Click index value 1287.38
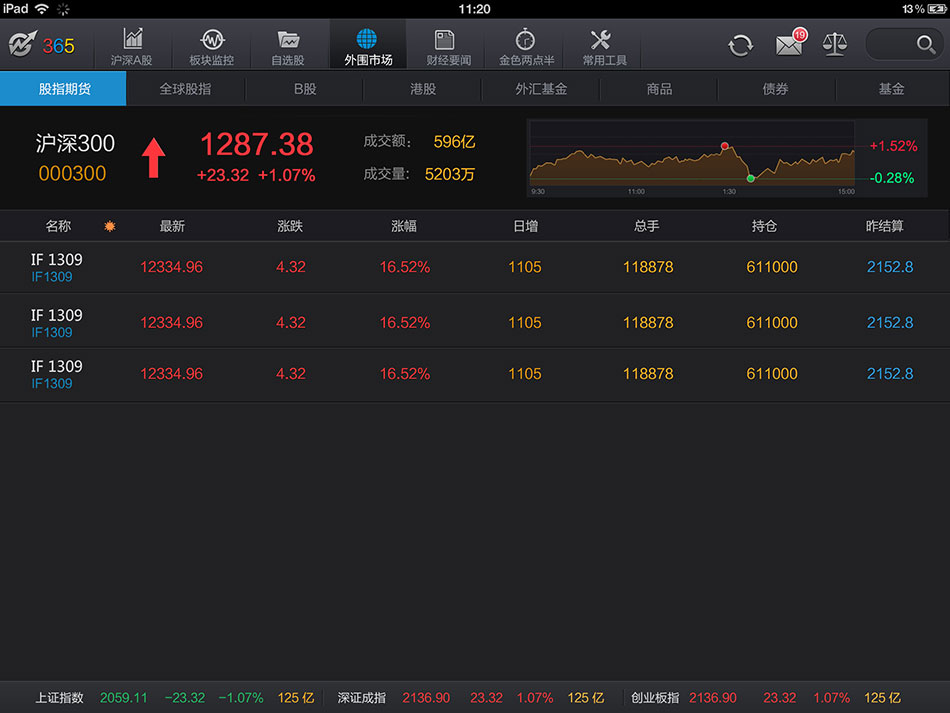The width and height of the screenshot is (950, 713). pos(256,144)
